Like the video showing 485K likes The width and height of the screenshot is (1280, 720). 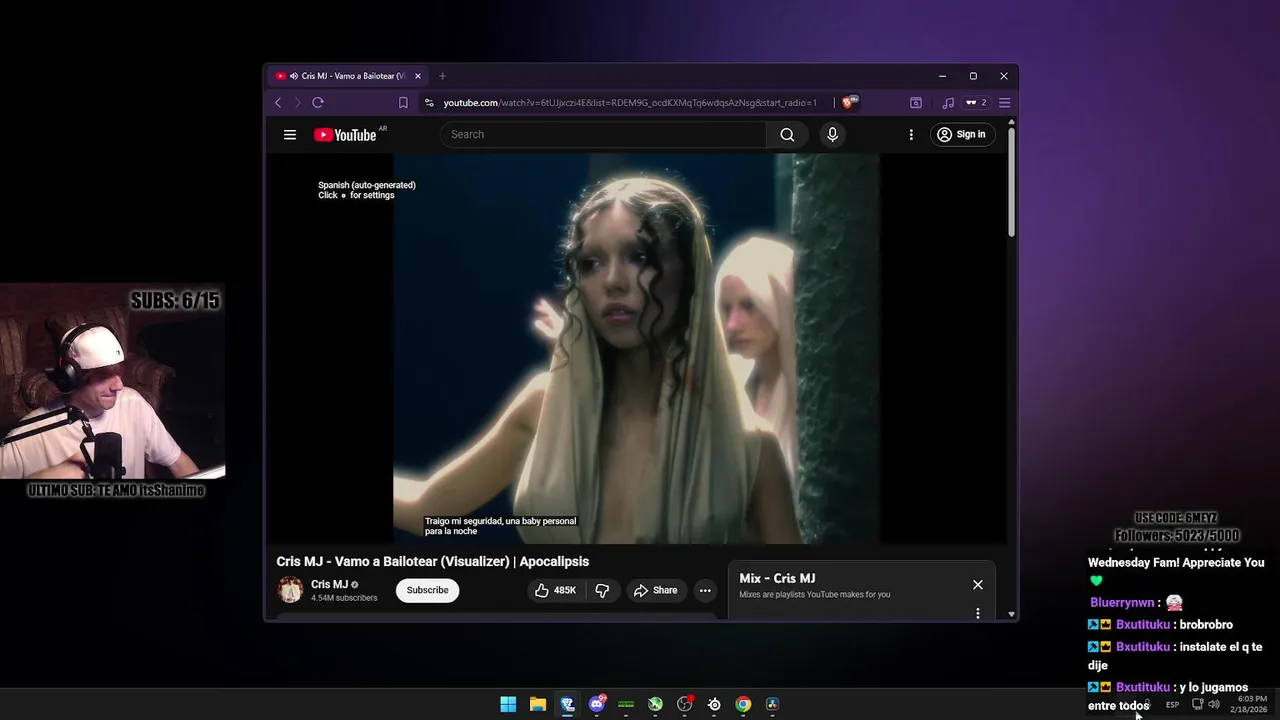tap(555, 590)
